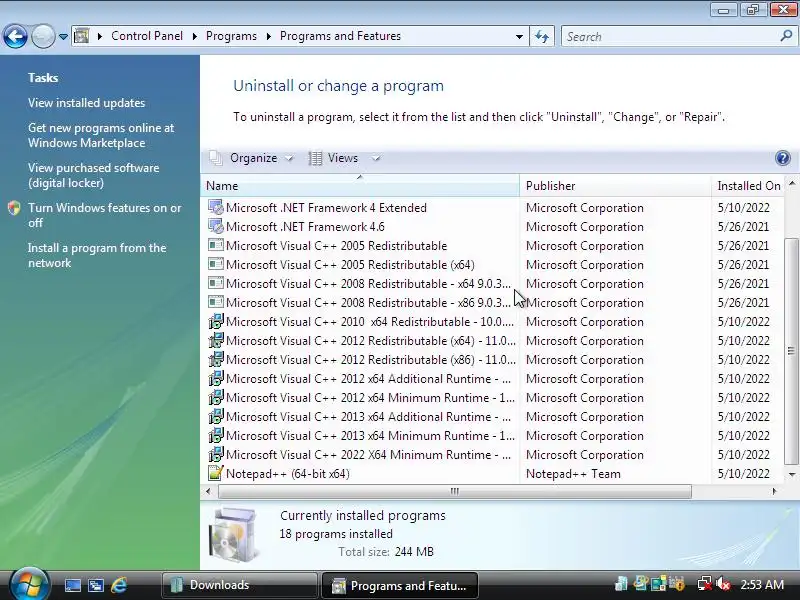The image size is (800, 600).
Task: Click the 2:53 AM clock
Action: [x=762, y=585]
